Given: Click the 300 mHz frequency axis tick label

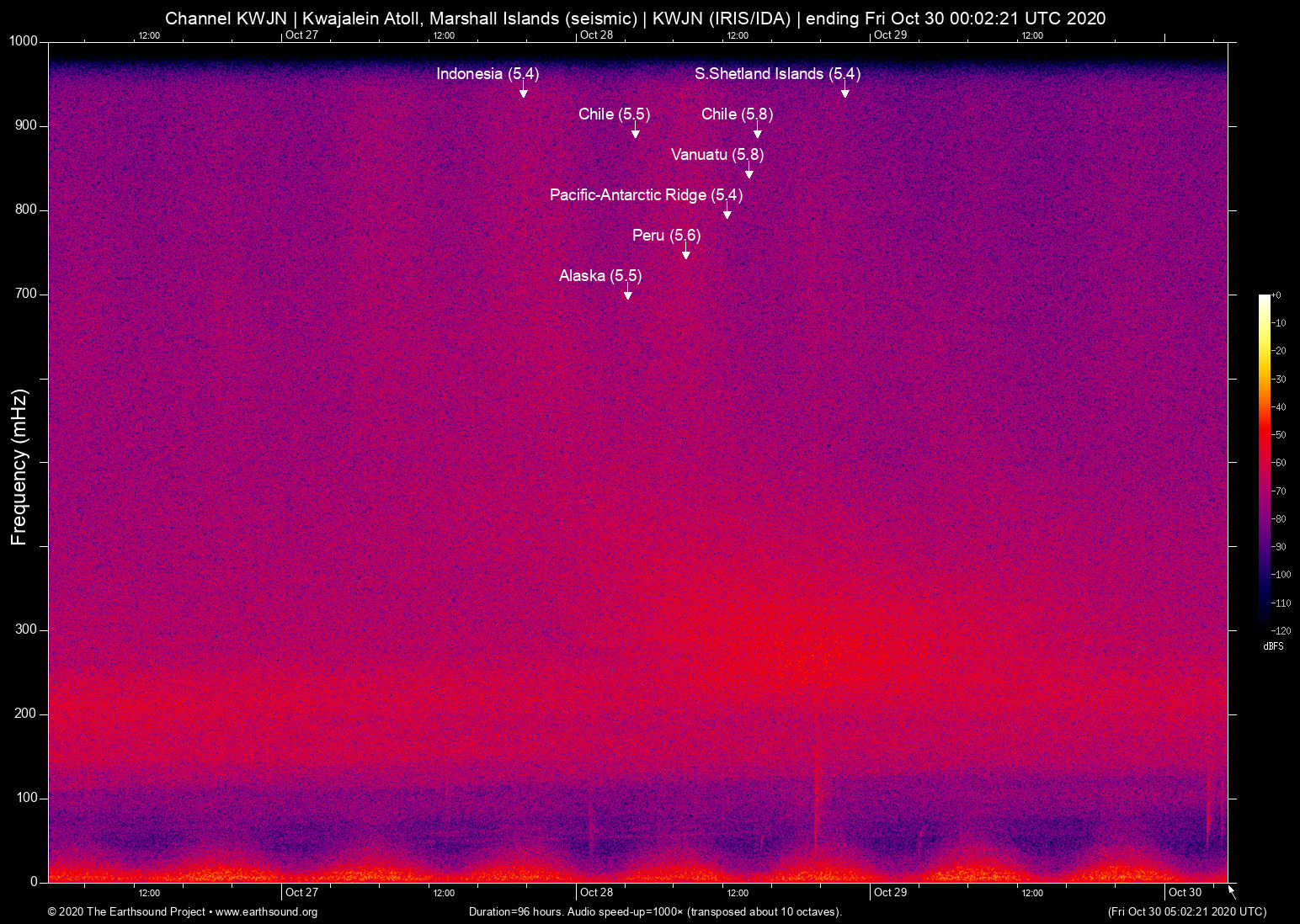Looking at the screenshot, I should [26, 629].
